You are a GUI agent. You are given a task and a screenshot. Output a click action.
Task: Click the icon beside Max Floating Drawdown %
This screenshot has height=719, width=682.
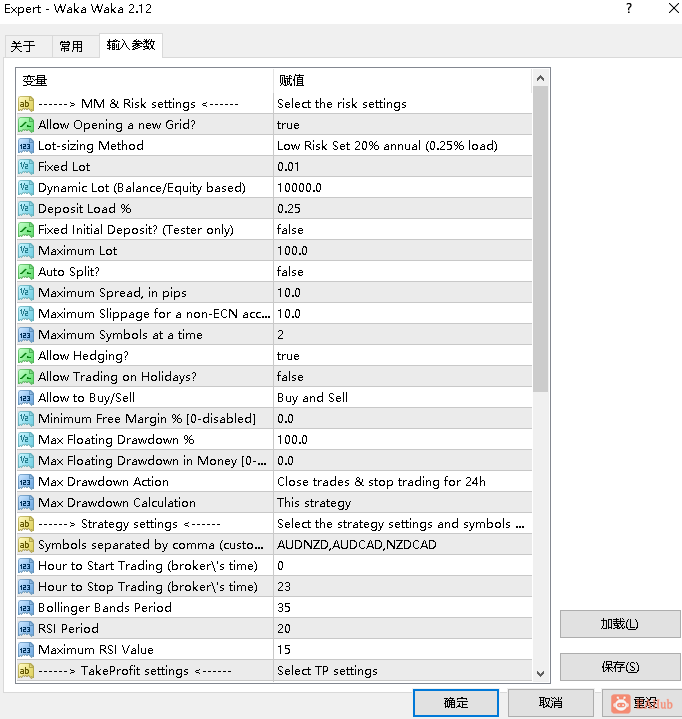coord(26,440)
